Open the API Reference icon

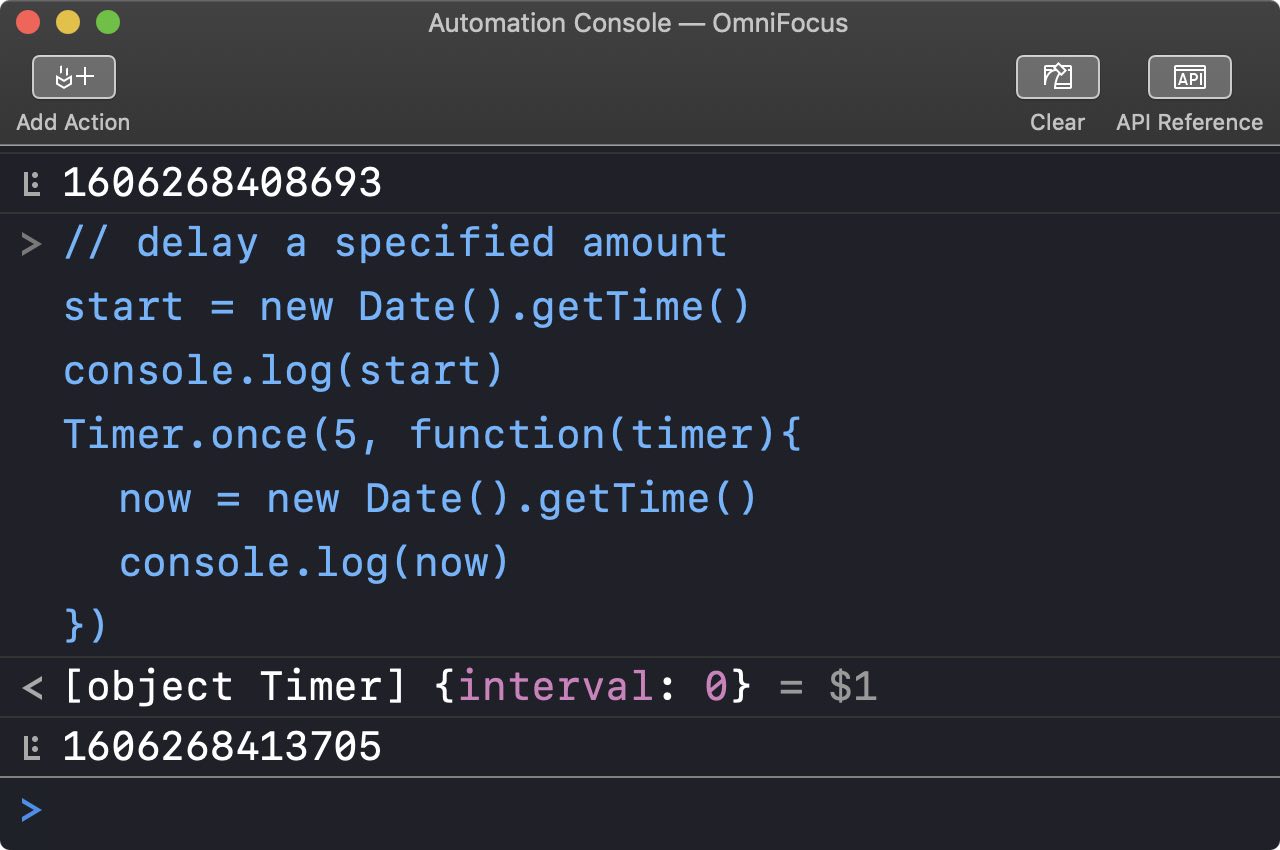pyautogui.click(x=1189, y=77)
